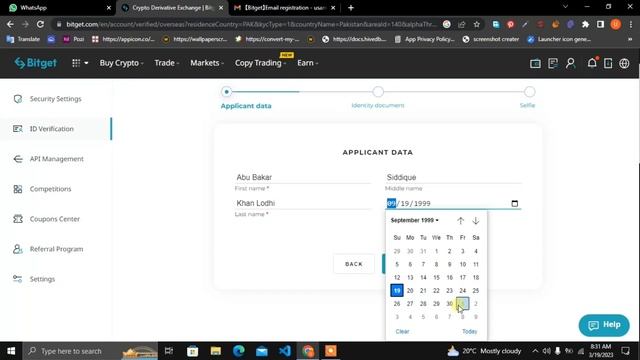Image resolution: width=640 pixels, height=360 pixels.
Task: Expand Trade menu
Action: pos(167,63)
